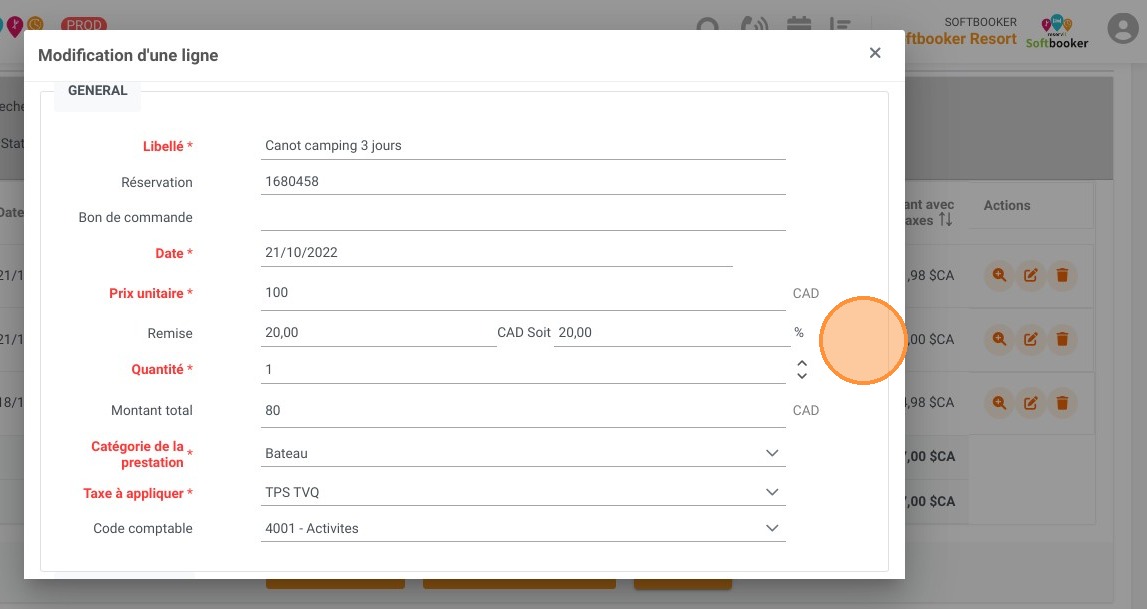The width and height of the screenshot is (1147, 609).
Task: Open the Taxe à appliquer dropdown
Action: point(523,492)
